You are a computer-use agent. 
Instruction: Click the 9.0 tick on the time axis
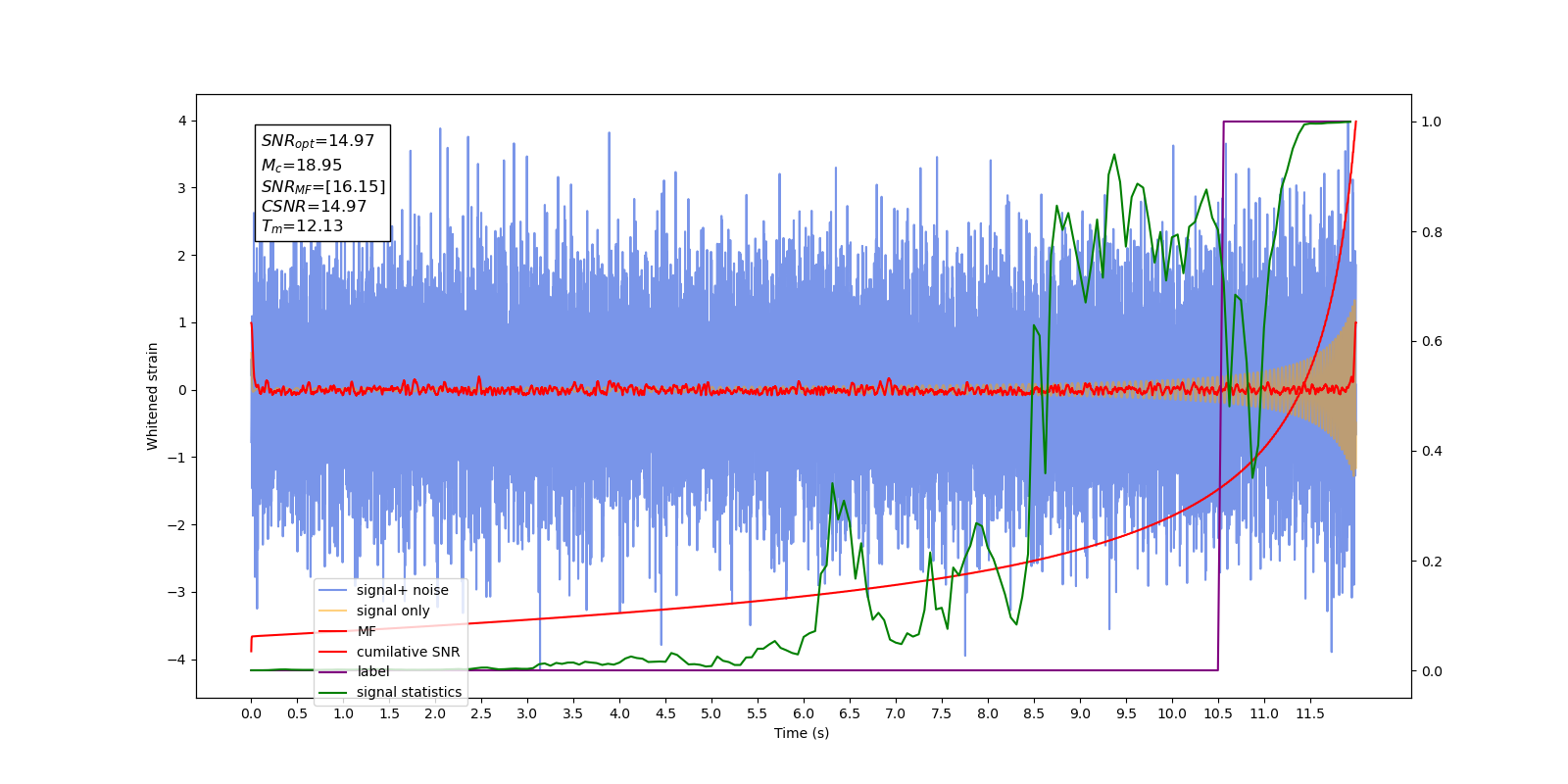[x=1080, y=713]
